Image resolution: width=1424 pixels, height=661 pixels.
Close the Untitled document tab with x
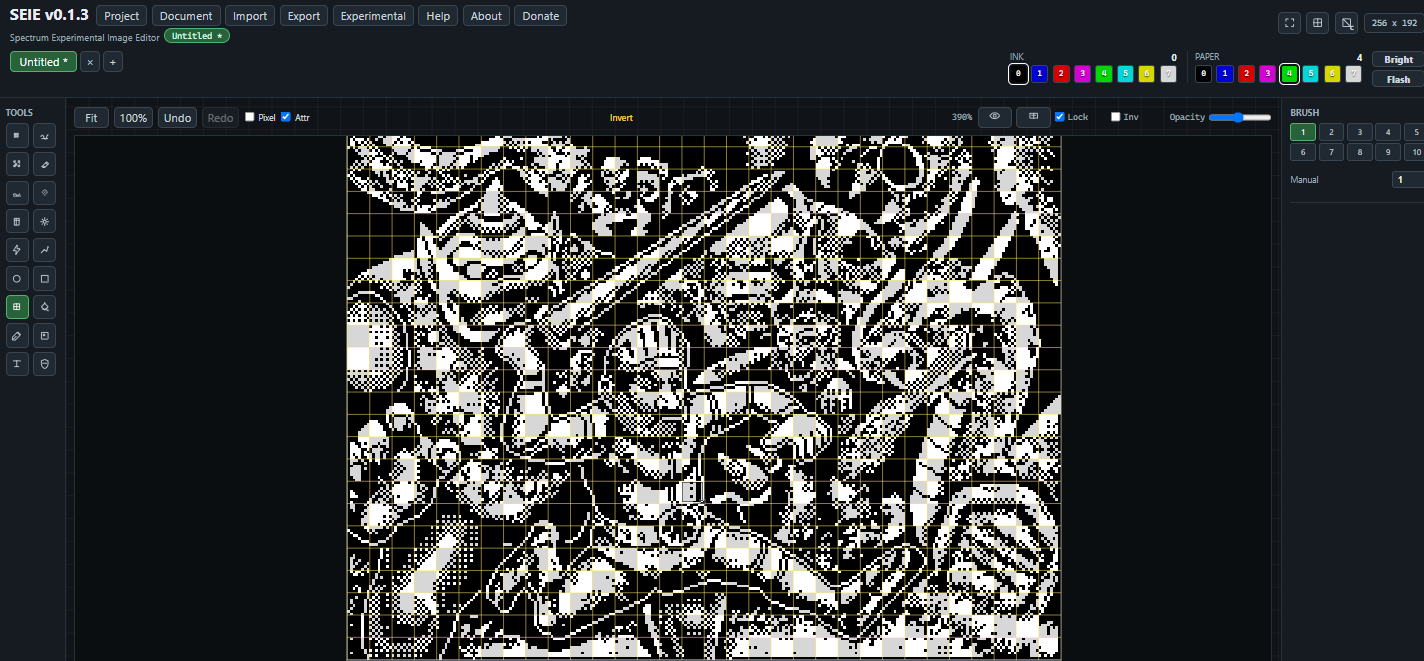click(x=90, y=62)
